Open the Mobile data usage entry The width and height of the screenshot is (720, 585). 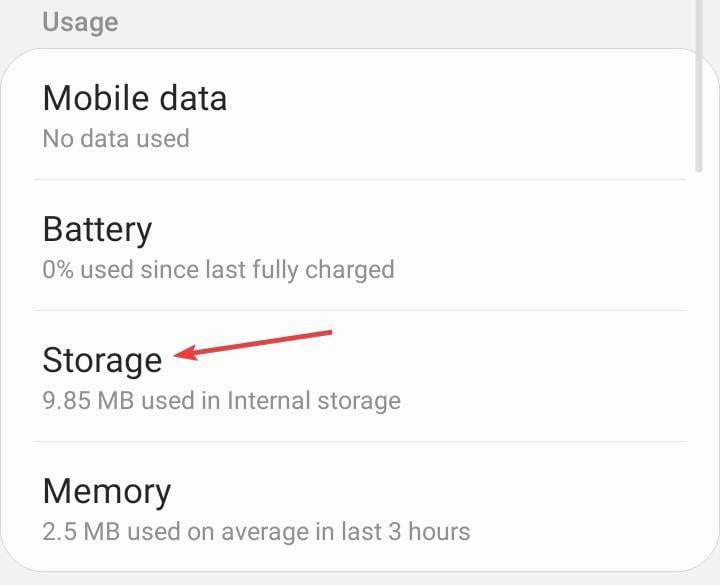[135, 98]
